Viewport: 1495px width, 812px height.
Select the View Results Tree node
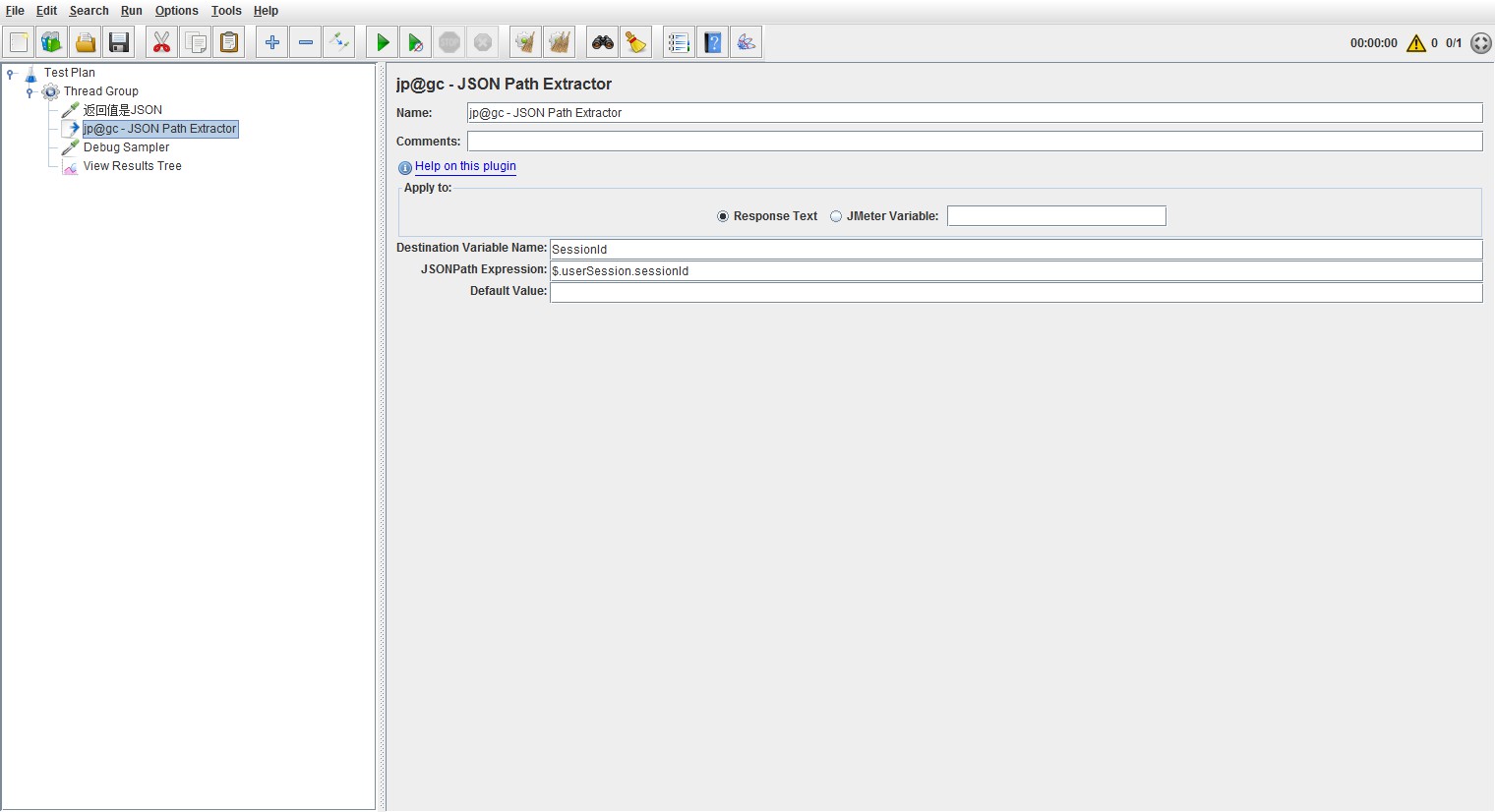132,166
